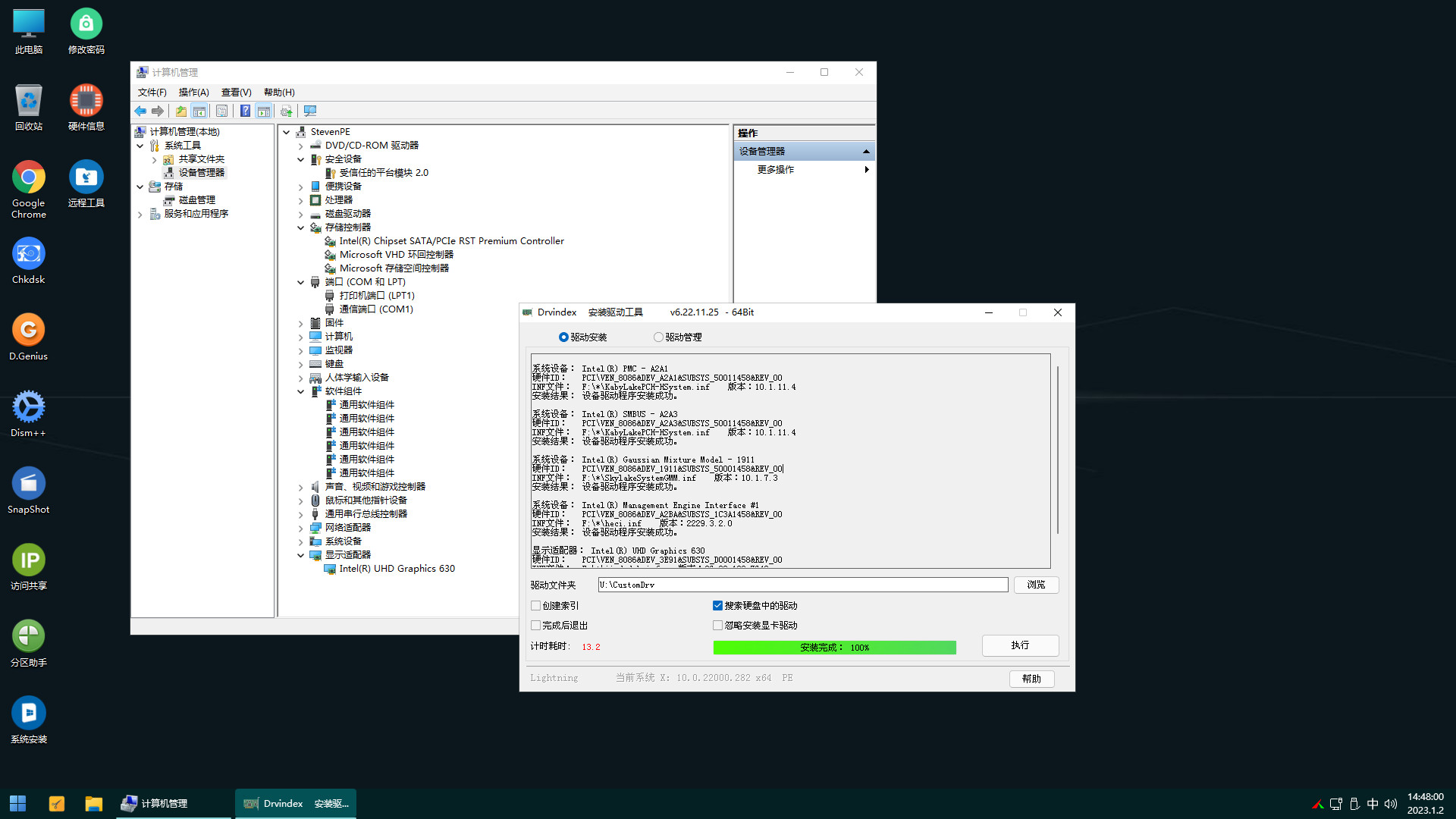Click the Drvindex log vertical scrollbar
The height and width of the screenshot is (819, 1456).
coord(1057,450)
